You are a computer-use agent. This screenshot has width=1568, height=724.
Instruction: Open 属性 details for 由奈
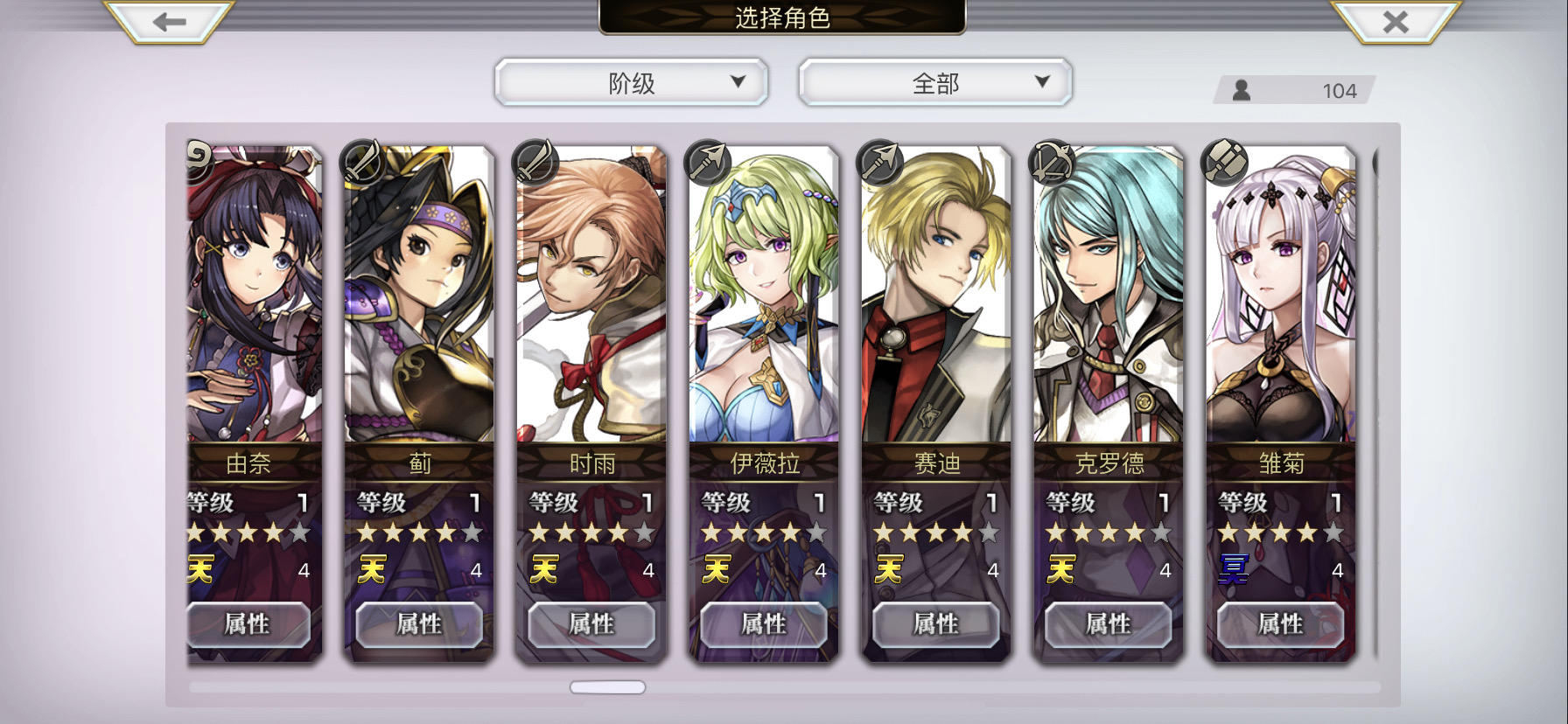pos(249,624)
